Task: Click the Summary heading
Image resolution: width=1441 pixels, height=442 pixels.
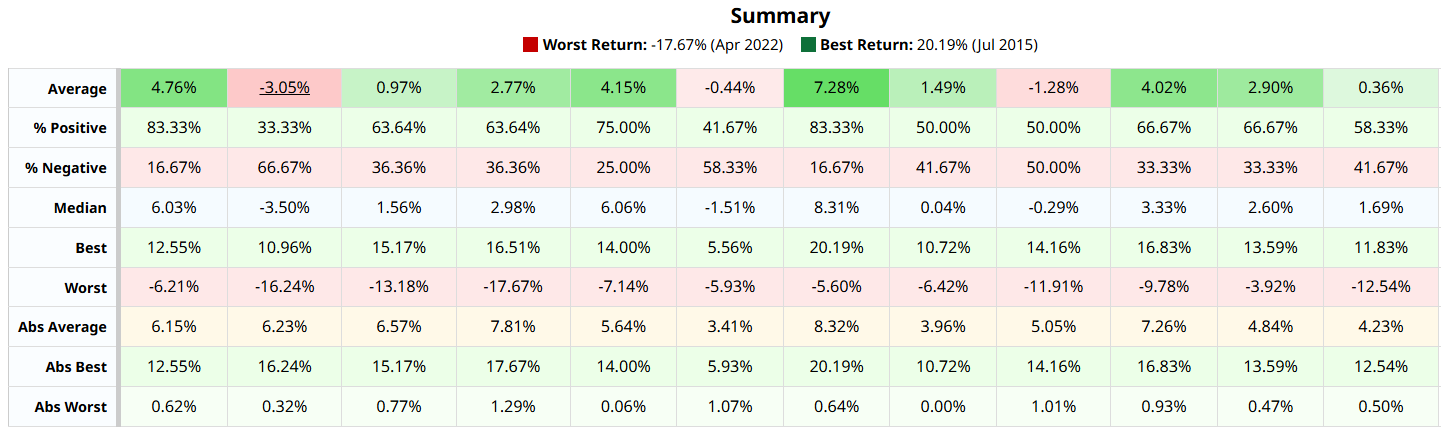Action: coord(780,16)
